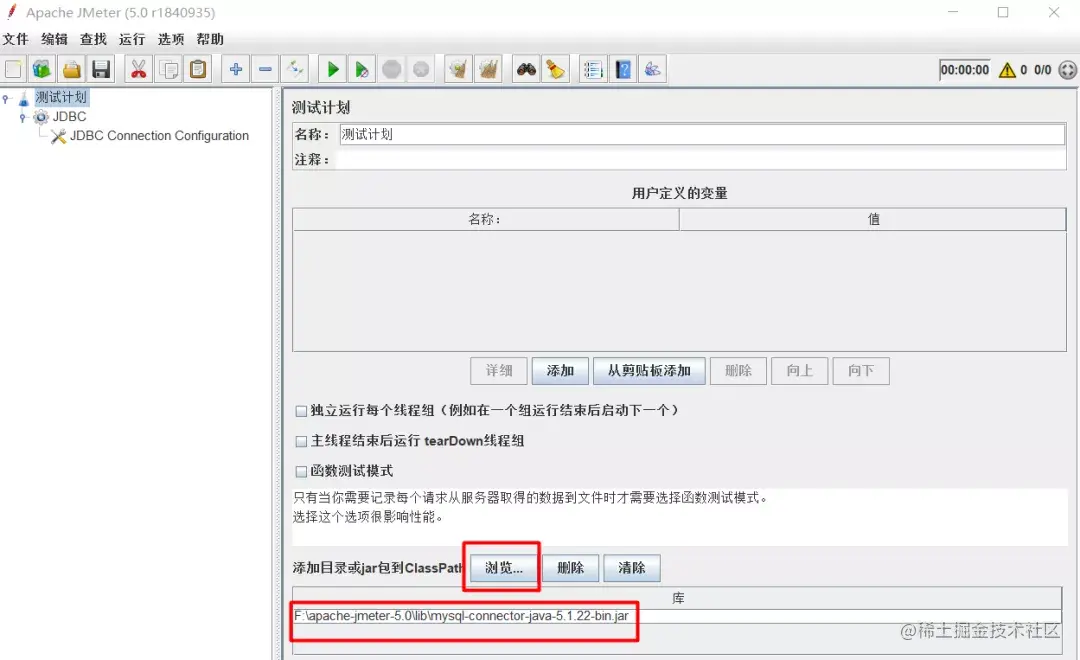Click the disabled 向上 button

(x=800, y=371)
